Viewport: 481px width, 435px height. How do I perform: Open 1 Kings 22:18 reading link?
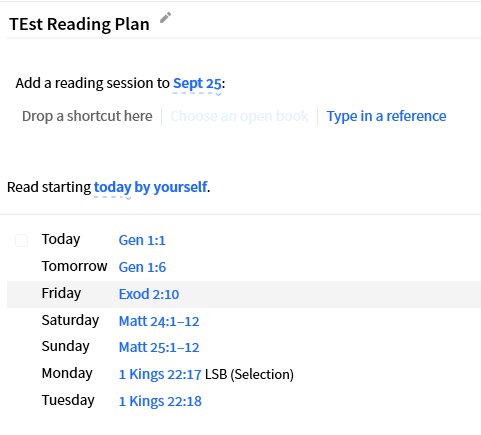(160, 401)
